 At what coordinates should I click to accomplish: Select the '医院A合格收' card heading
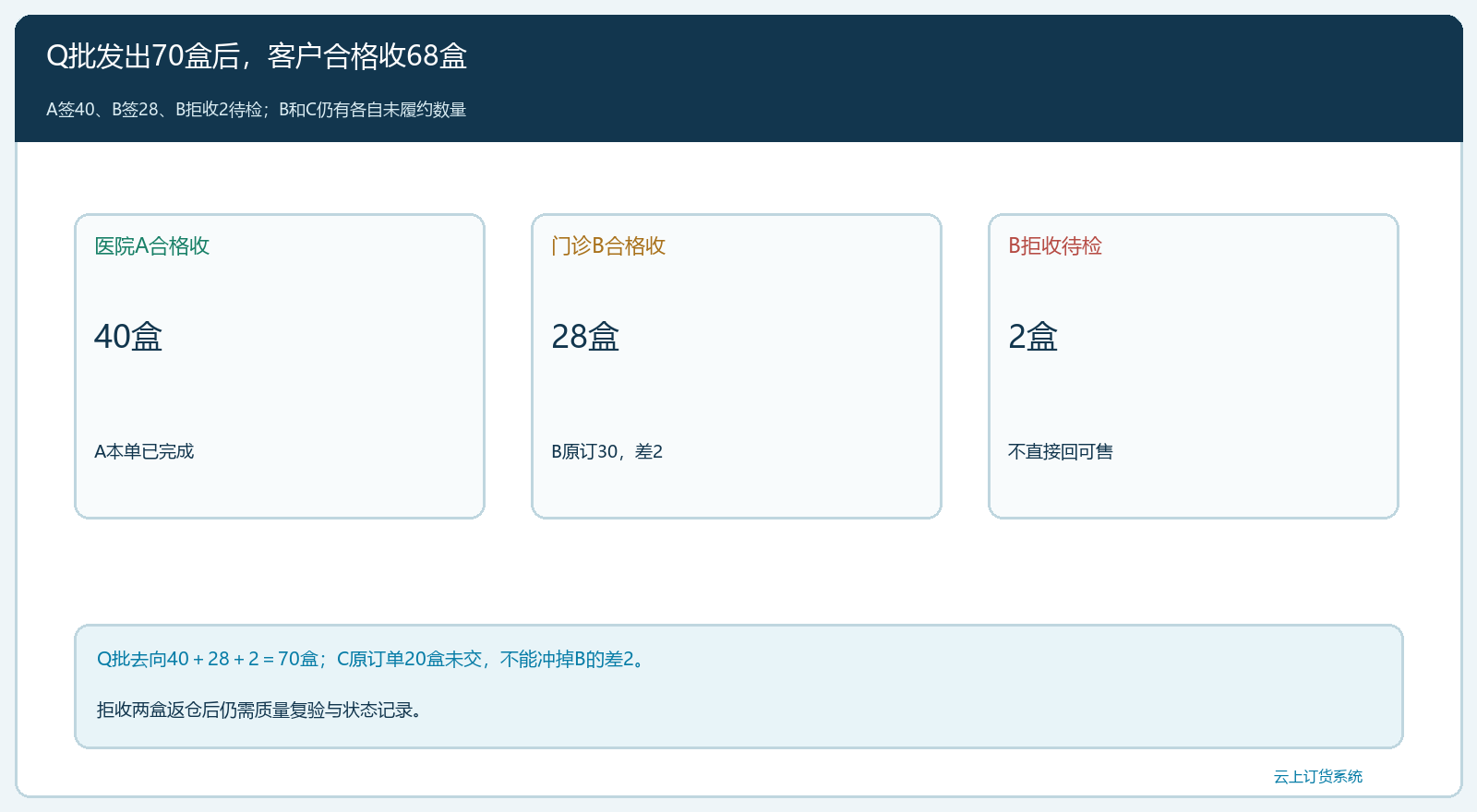coord(152,245)
